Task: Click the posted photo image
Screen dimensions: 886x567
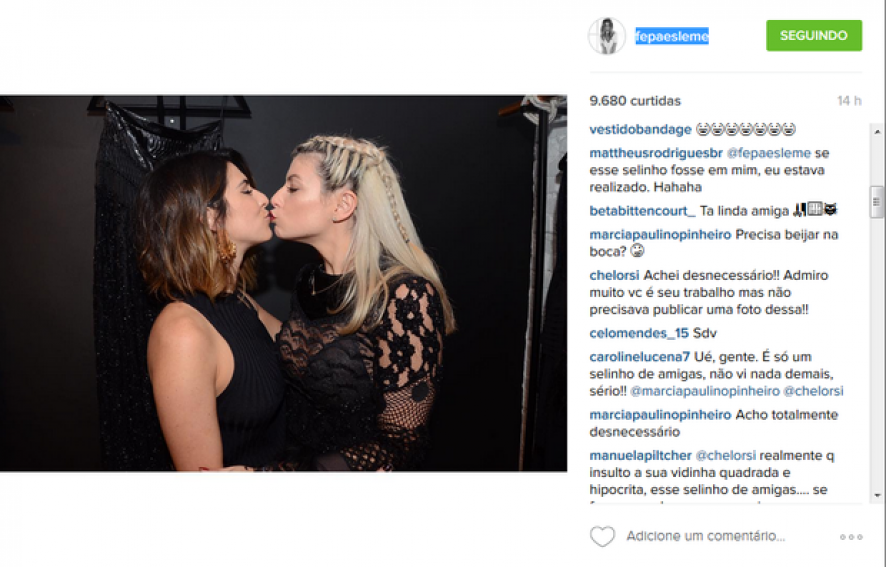Action: coord(283,283)
